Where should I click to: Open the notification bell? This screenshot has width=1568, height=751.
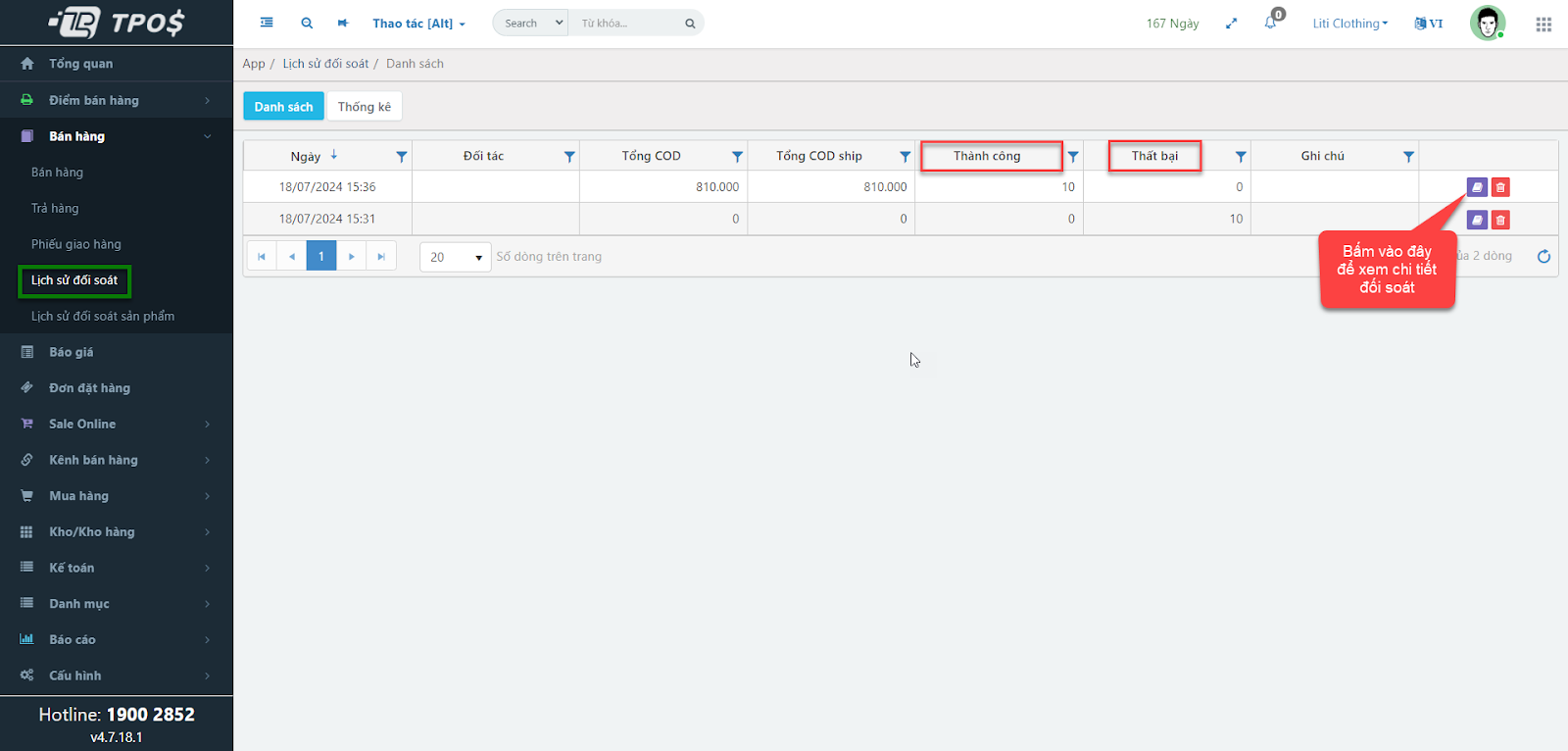pyautogui.click(x=1271, y=23)
